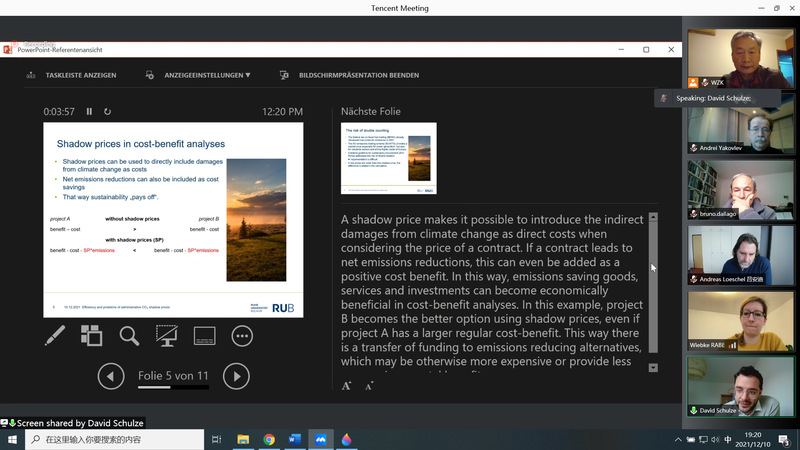Select the pen and laser pointer tool
This screenshot has width=800, height=450.
(55, 336)
